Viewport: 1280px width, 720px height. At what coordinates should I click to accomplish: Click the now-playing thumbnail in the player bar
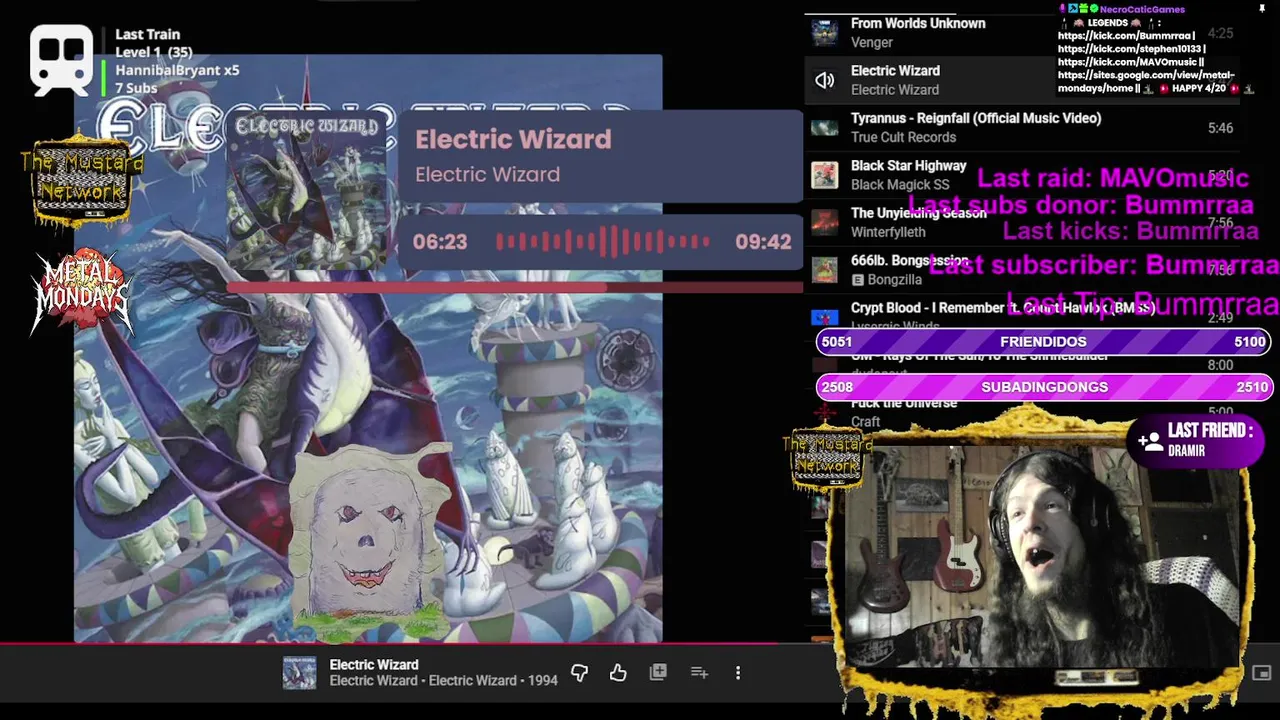pyautogui.click(x=299, y=673)
